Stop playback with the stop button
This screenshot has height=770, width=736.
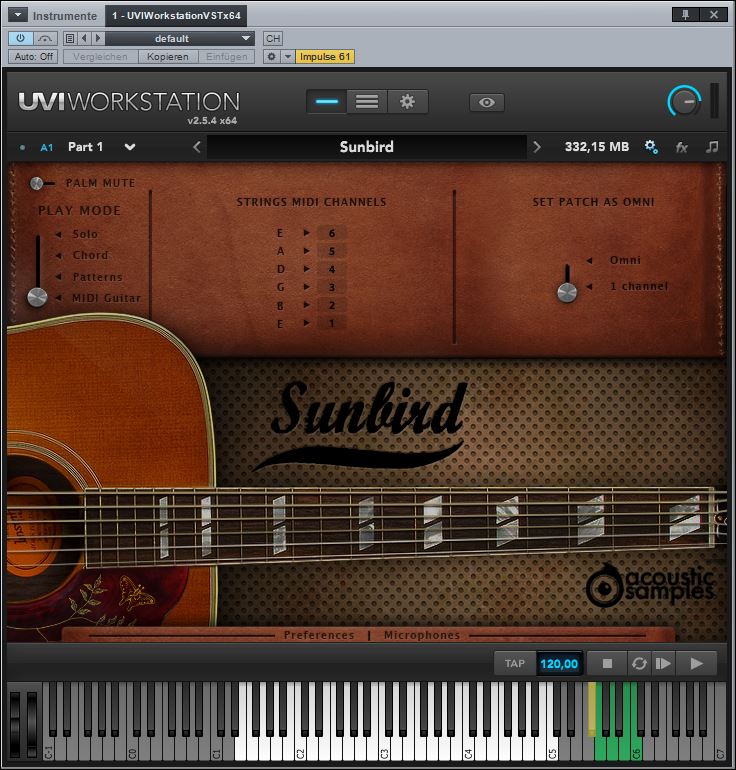tap(607, 664)
